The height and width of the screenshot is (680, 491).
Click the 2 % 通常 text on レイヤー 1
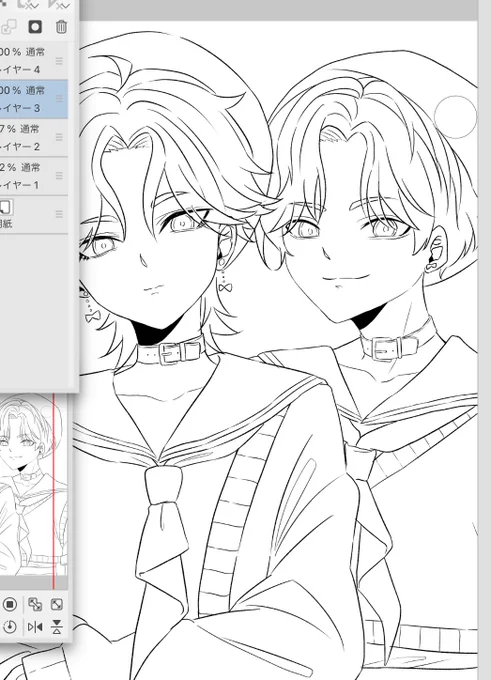coord(20,167)
